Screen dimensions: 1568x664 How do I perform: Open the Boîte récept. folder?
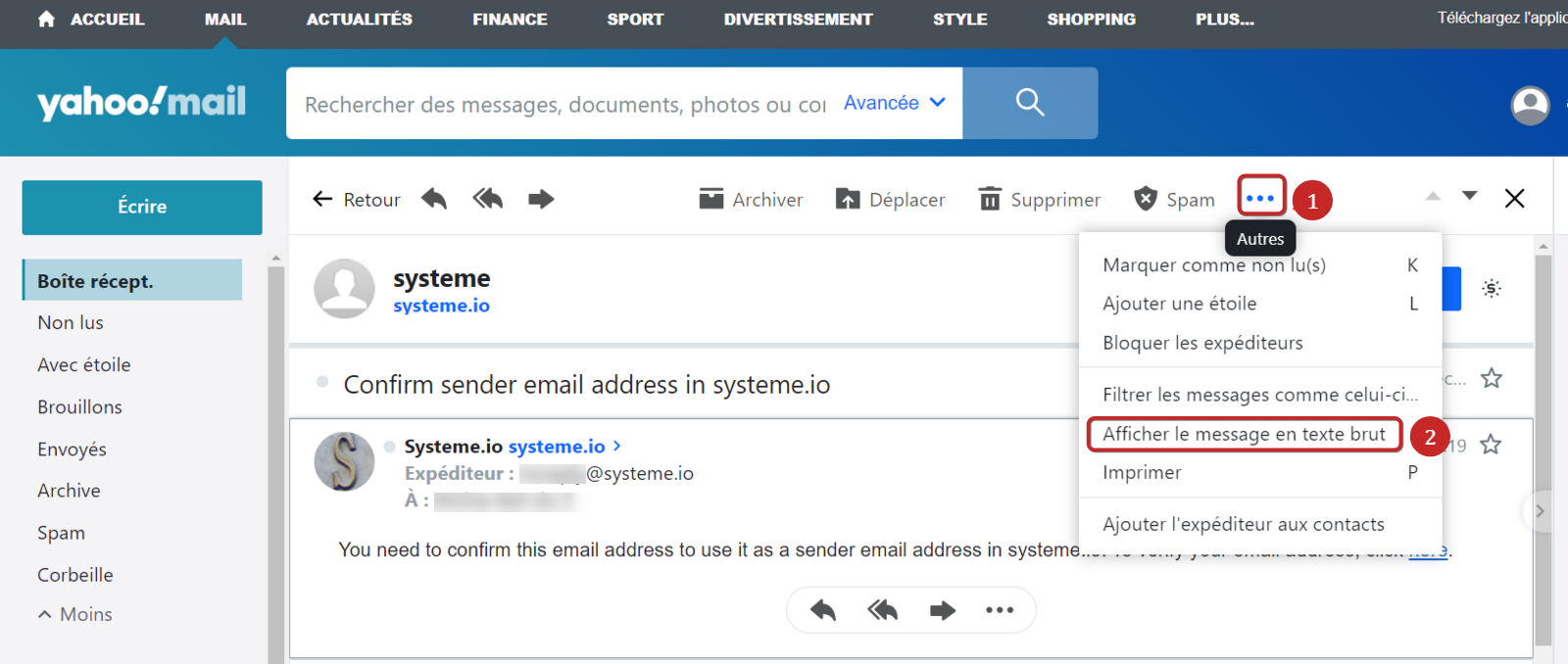pyautogui.click(x=132, y=280)
